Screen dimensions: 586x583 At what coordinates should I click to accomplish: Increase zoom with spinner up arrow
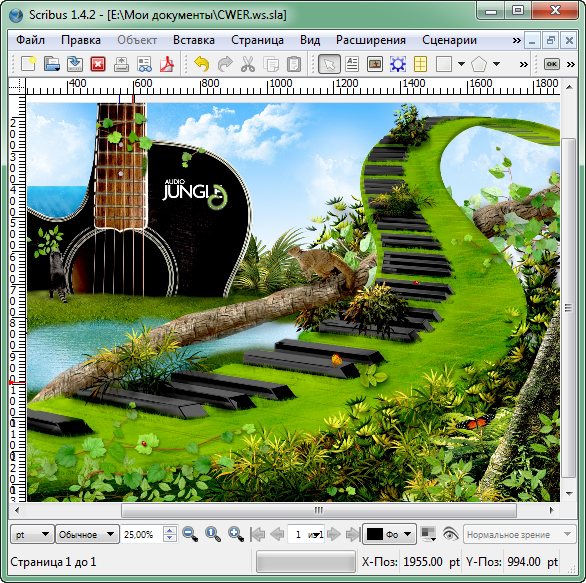[170, 530]
